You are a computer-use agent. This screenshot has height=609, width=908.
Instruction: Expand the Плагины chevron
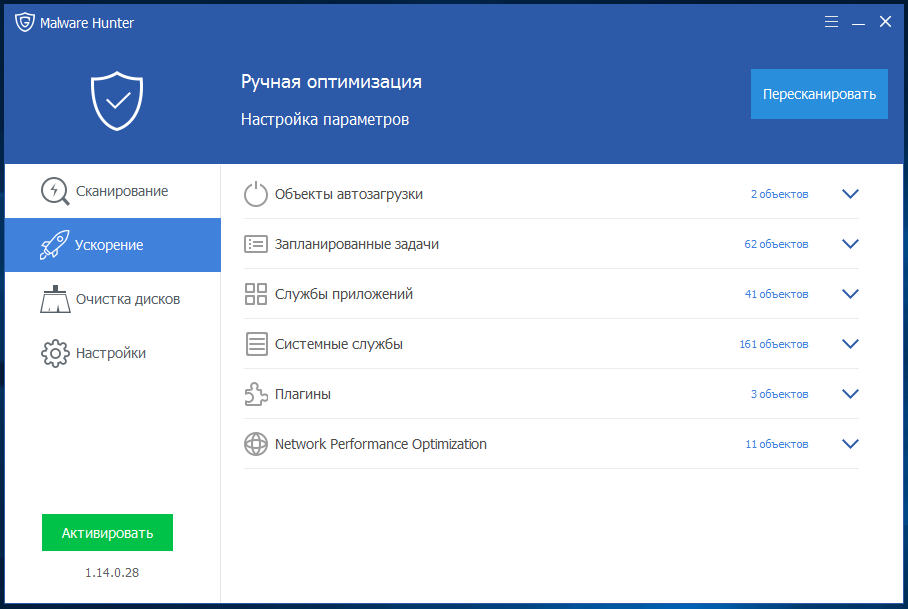pos(850,394)
